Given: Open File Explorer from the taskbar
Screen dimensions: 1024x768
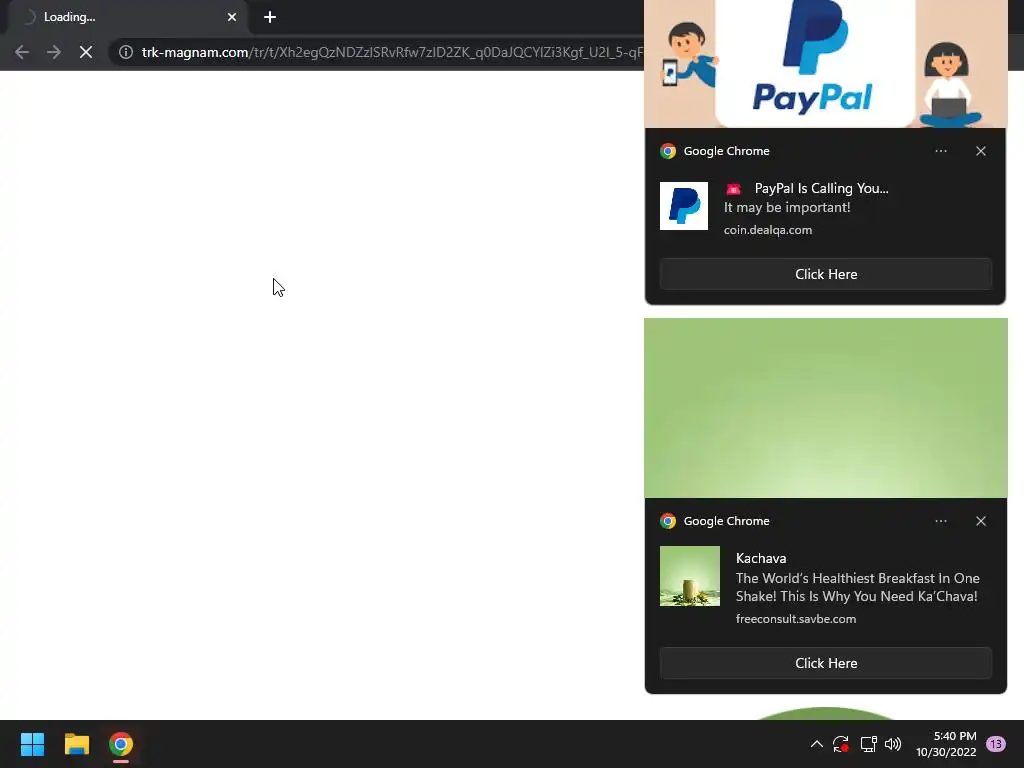Looking at the screenshot, I should point(76,744).
